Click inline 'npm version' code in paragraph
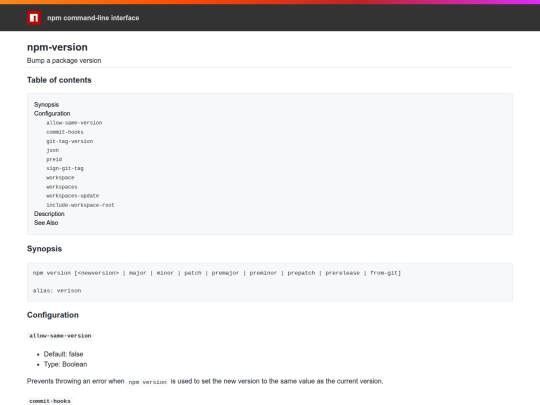 coord(147,382)
